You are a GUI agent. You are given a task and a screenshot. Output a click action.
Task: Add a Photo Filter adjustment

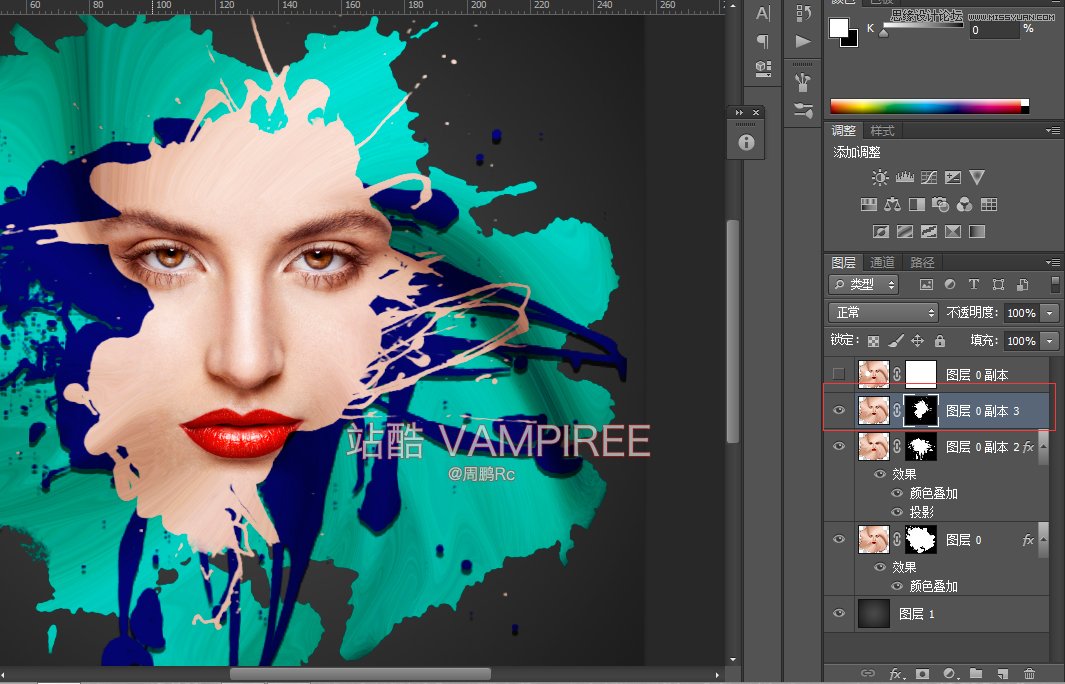coord(941,204)
